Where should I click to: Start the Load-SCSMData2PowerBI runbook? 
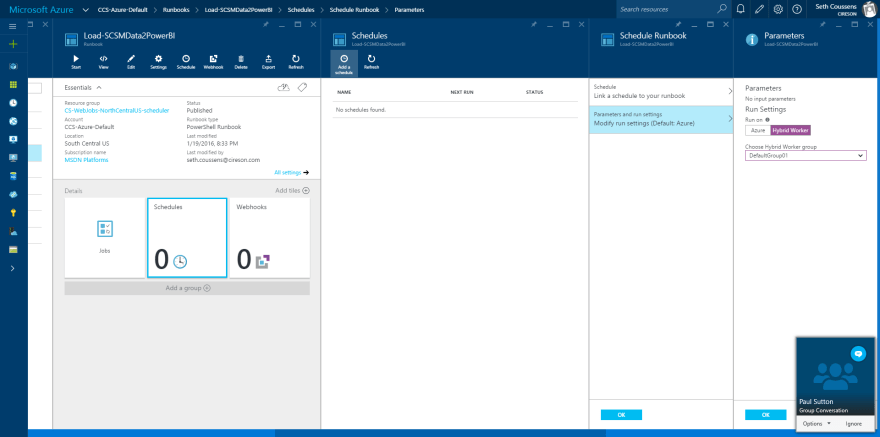click(x=77, y=62)
